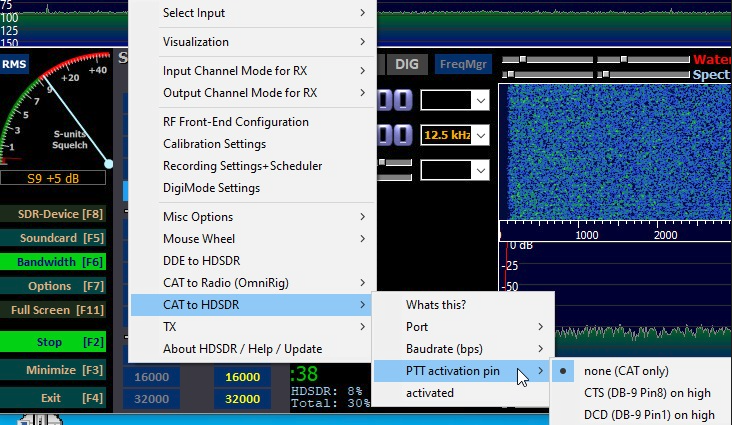The width and height of the screenshot is (732, 425).
Task: Open Recording Settings+Scheduler
Action: (x=252, y=166)
